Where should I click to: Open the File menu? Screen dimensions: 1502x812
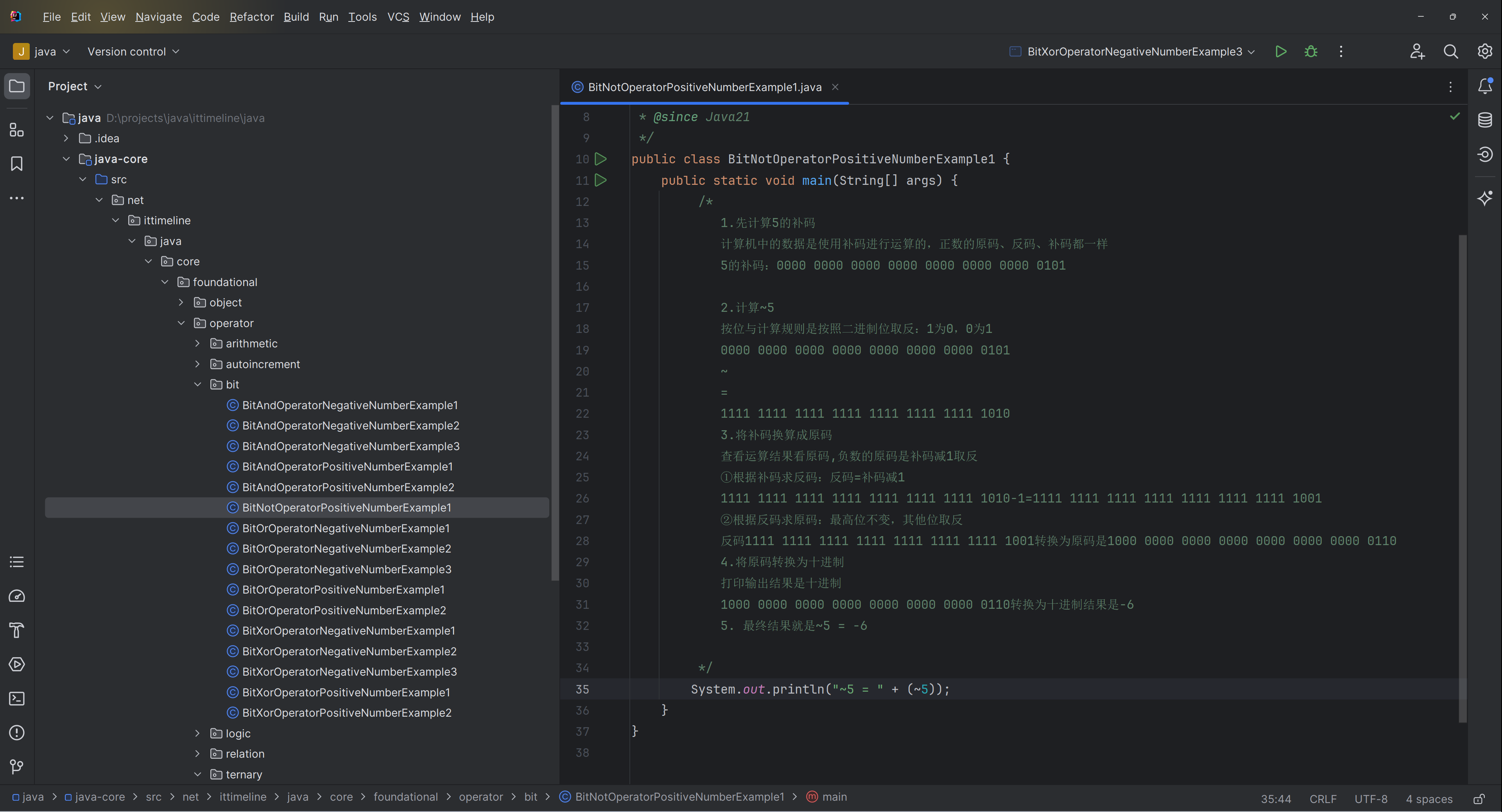tap(51, 17)
